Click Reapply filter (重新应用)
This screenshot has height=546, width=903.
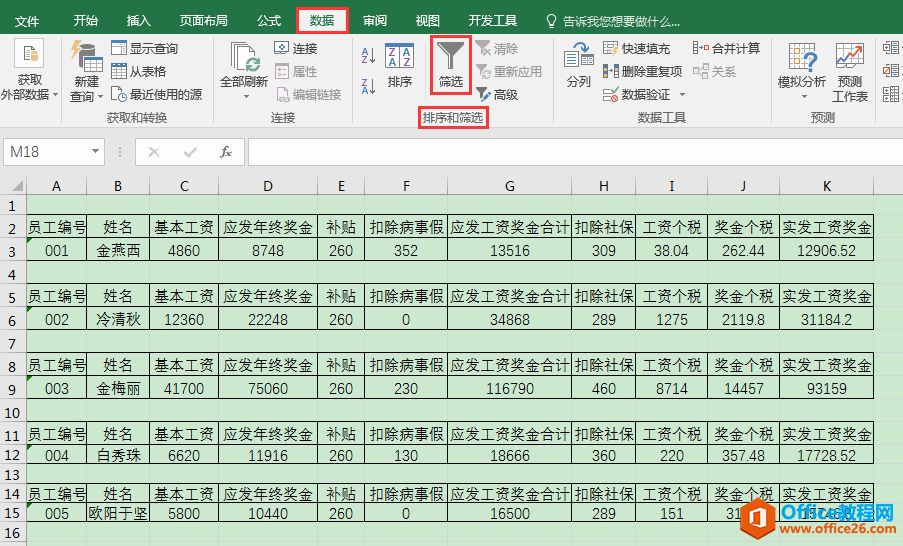pos(509,72)
